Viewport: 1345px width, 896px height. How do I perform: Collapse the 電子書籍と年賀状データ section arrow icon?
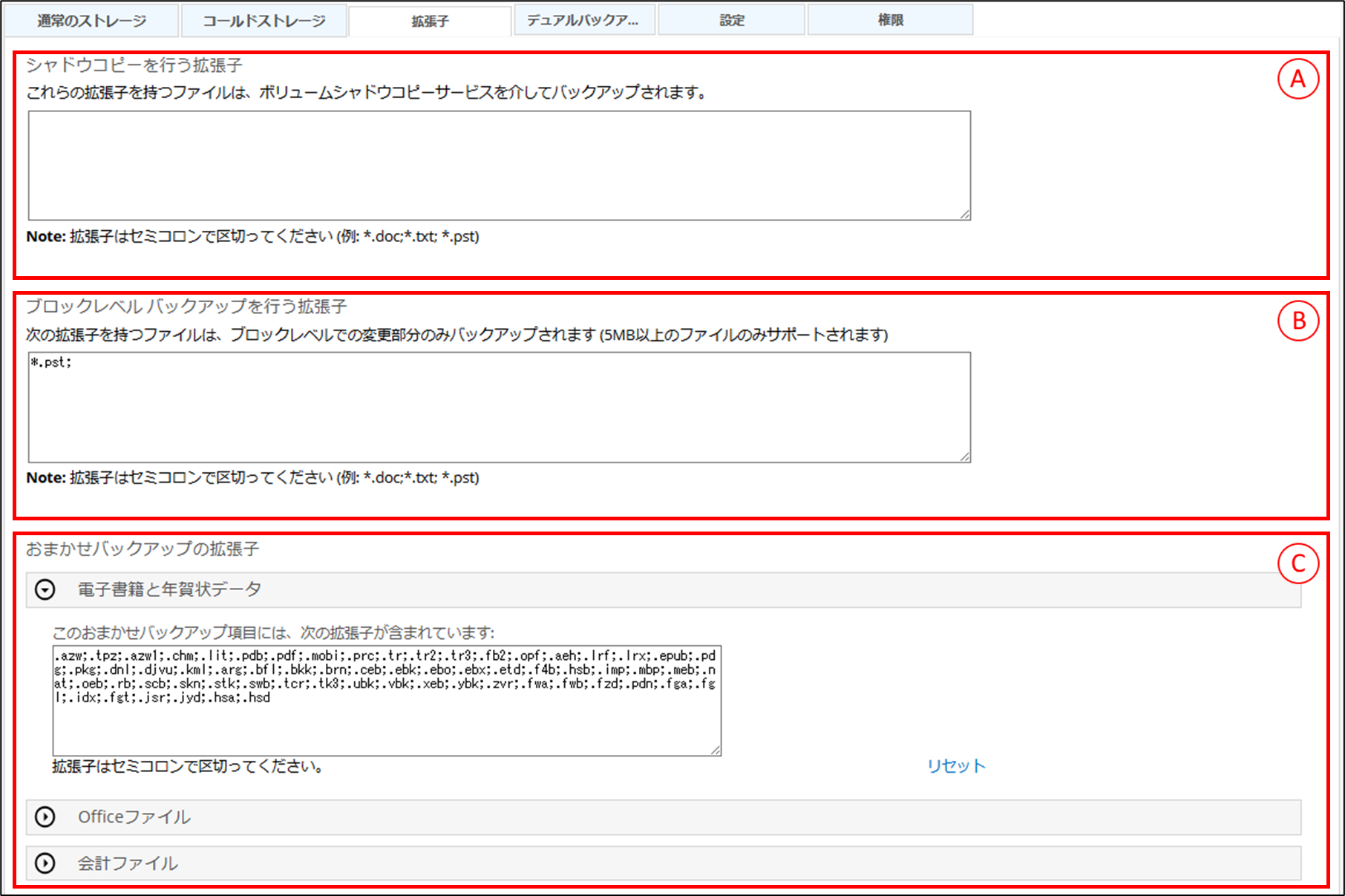45,589
